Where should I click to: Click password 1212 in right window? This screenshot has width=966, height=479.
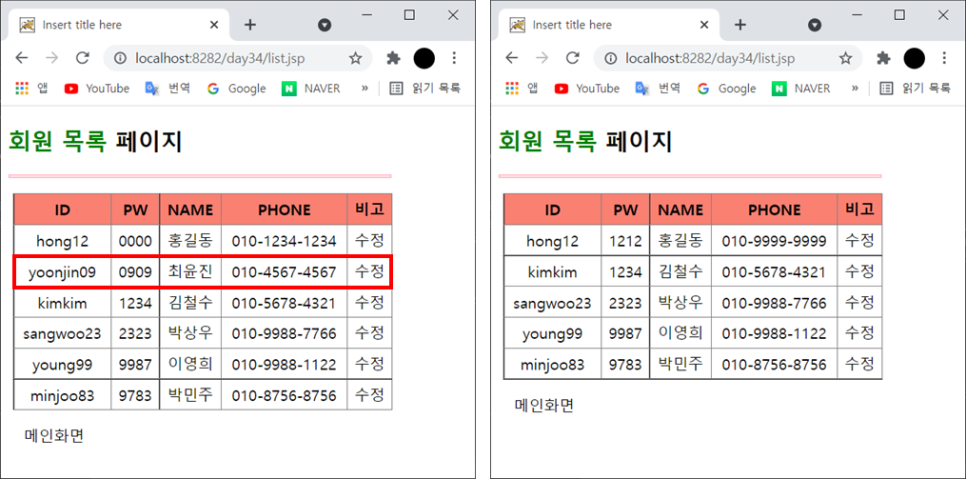pyautogui.click(x=625, y=241)
